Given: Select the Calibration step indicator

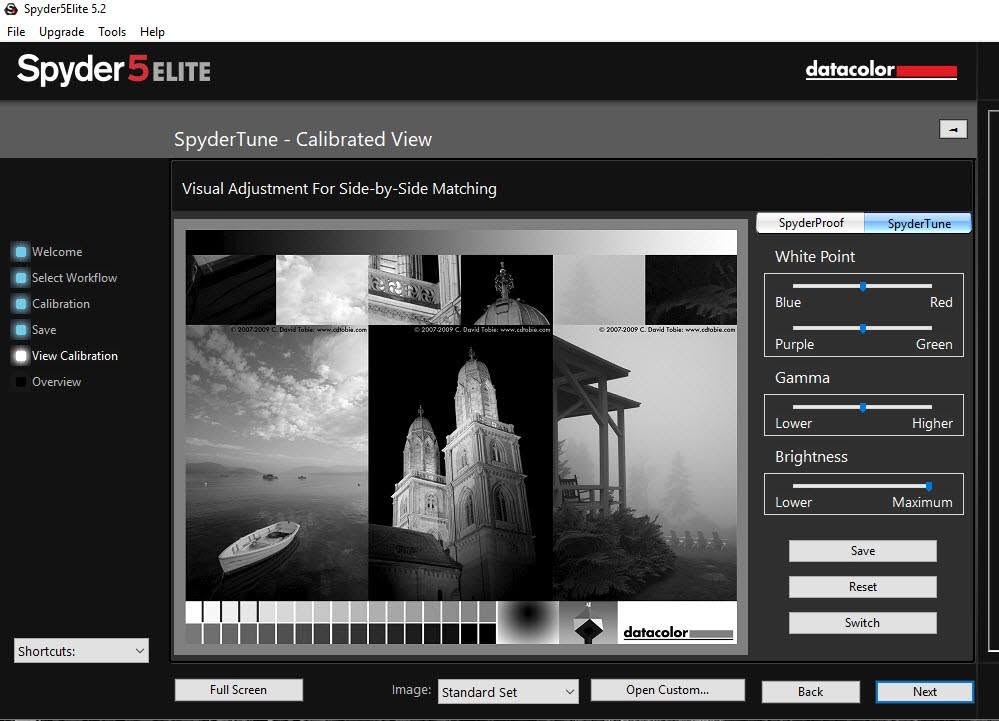Looking at the screenshot, I should pos(21,304).
